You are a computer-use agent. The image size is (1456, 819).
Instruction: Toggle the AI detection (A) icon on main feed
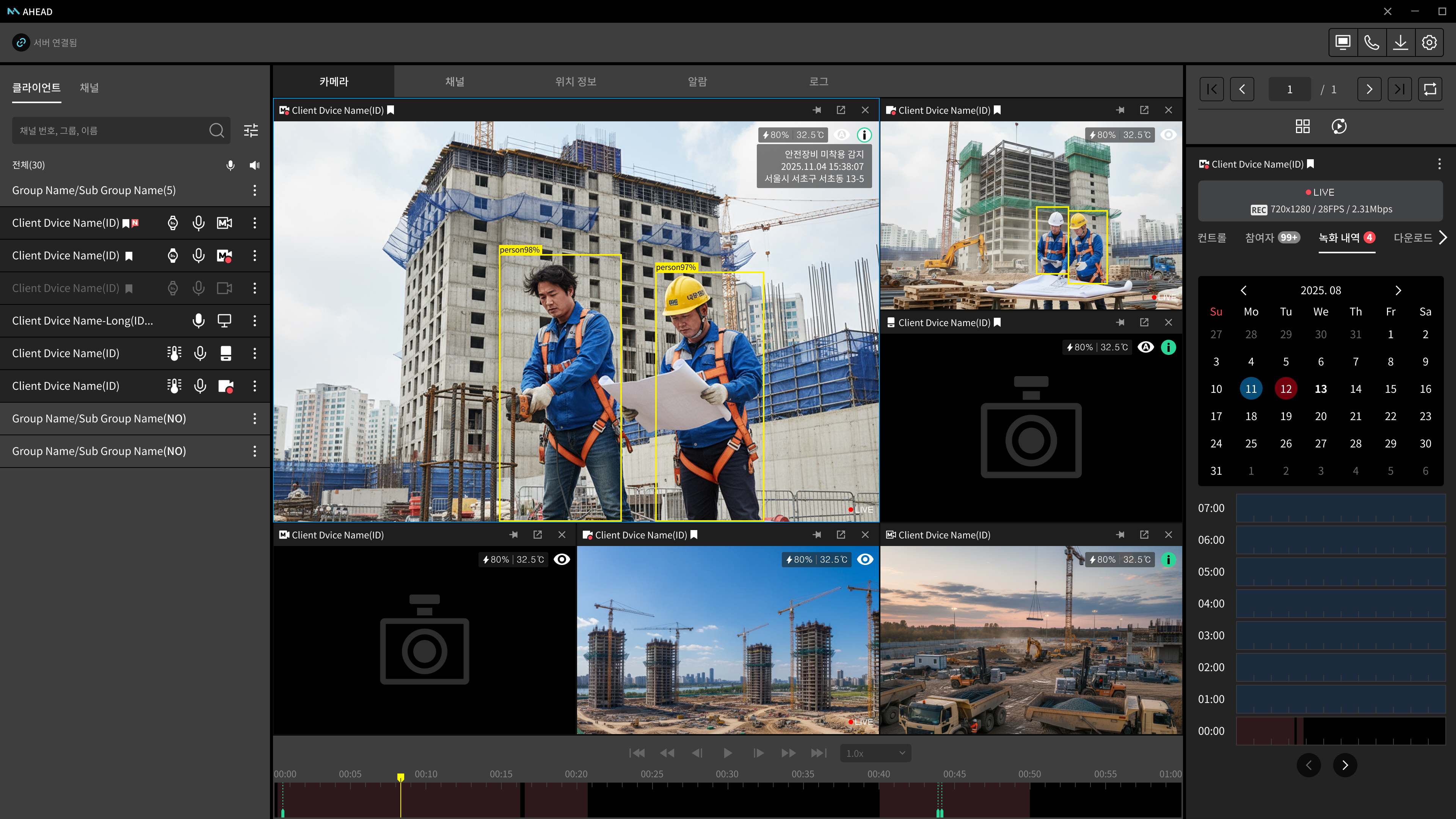pos(842,135)
